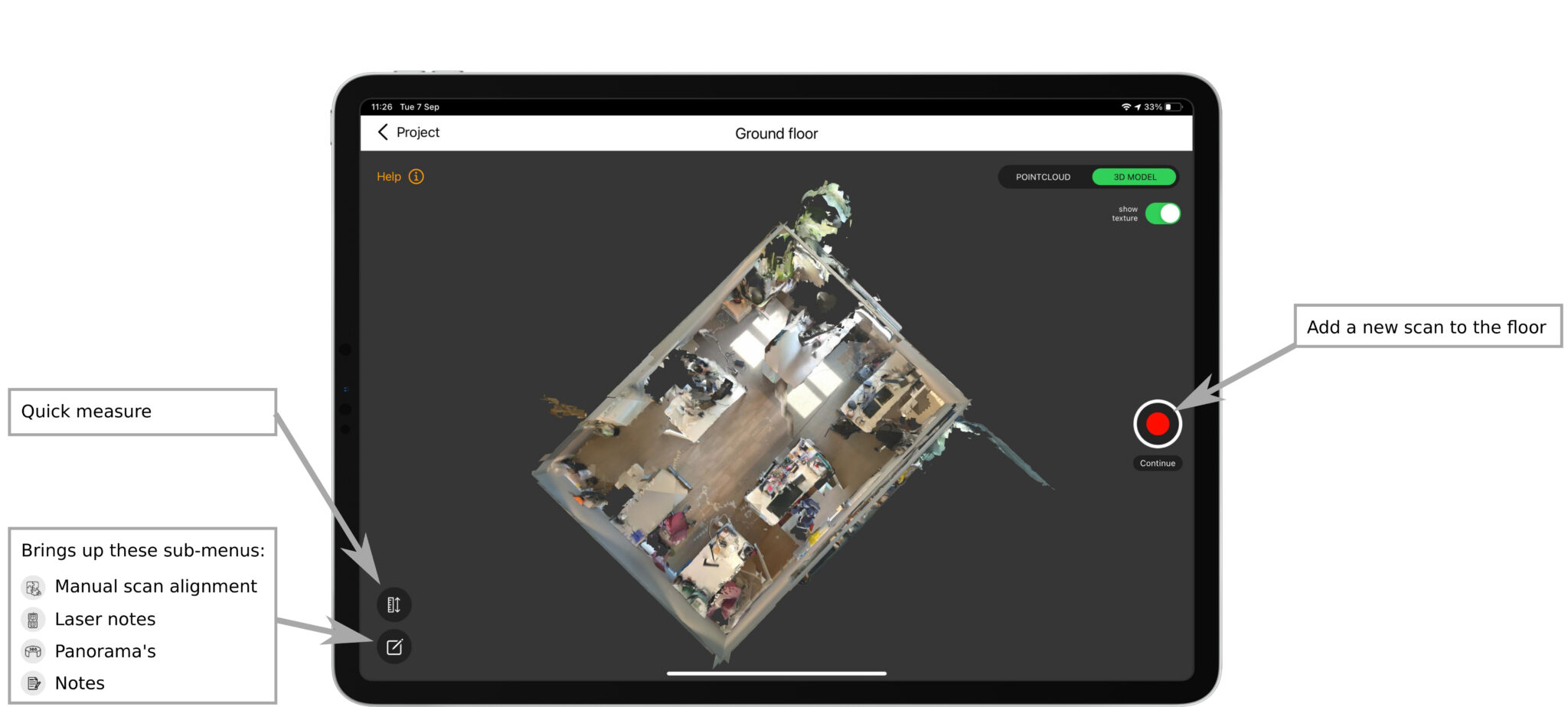This screenshot has height=707, width=1568.
Task: Click the Help info circle icon
Action: 416,177
